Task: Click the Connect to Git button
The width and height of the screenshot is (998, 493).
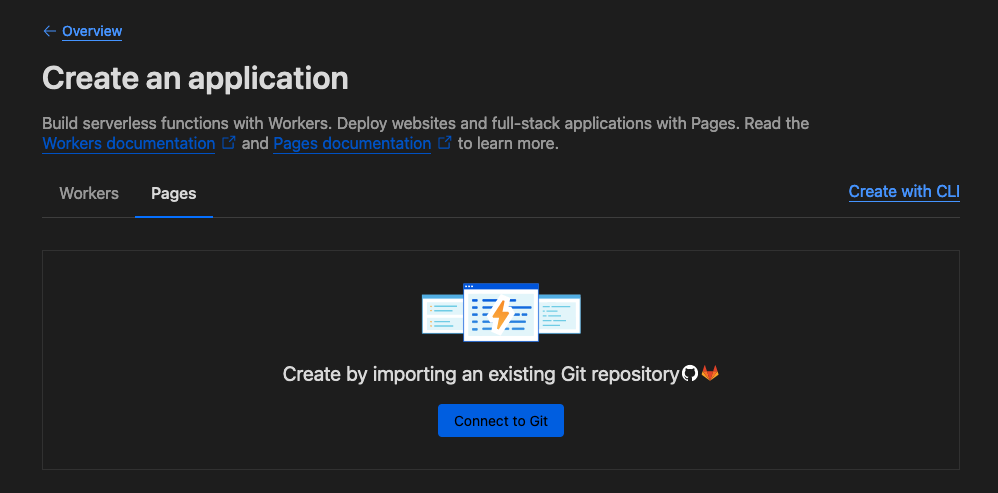Action: pos(501,420)
